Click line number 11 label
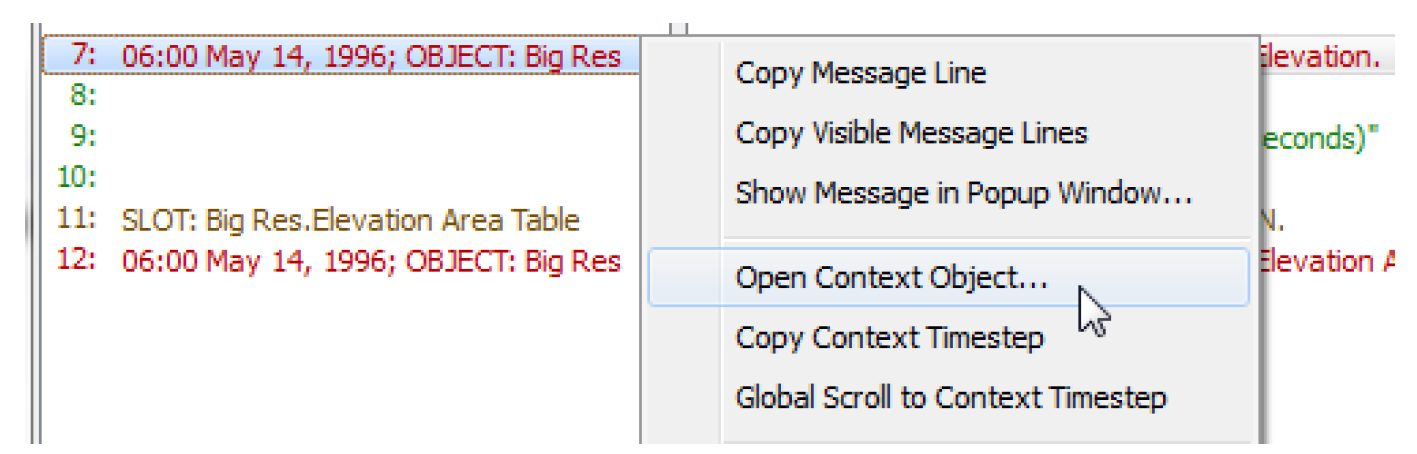Viewport: 1417px width, 454px height. [79, 219]
